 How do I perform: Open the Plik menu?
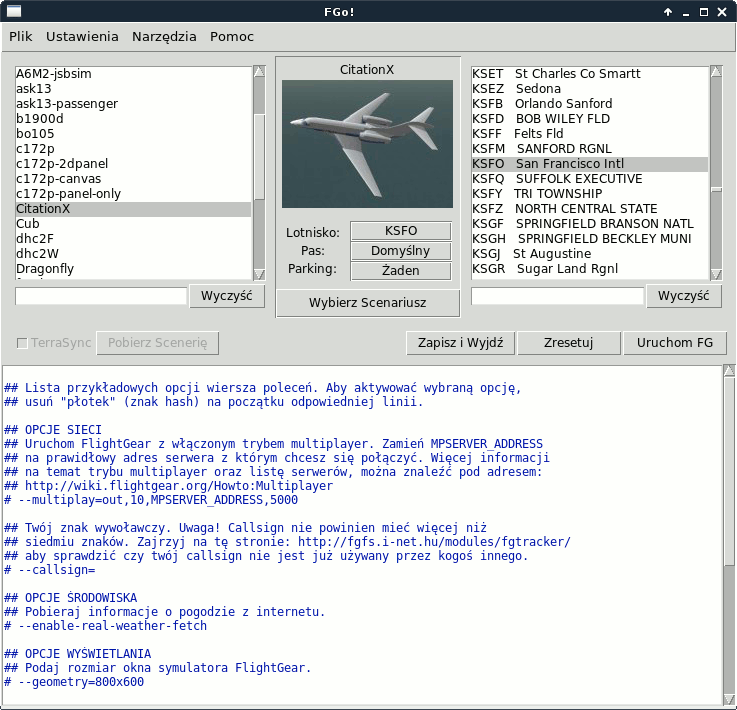click(21, 37)
